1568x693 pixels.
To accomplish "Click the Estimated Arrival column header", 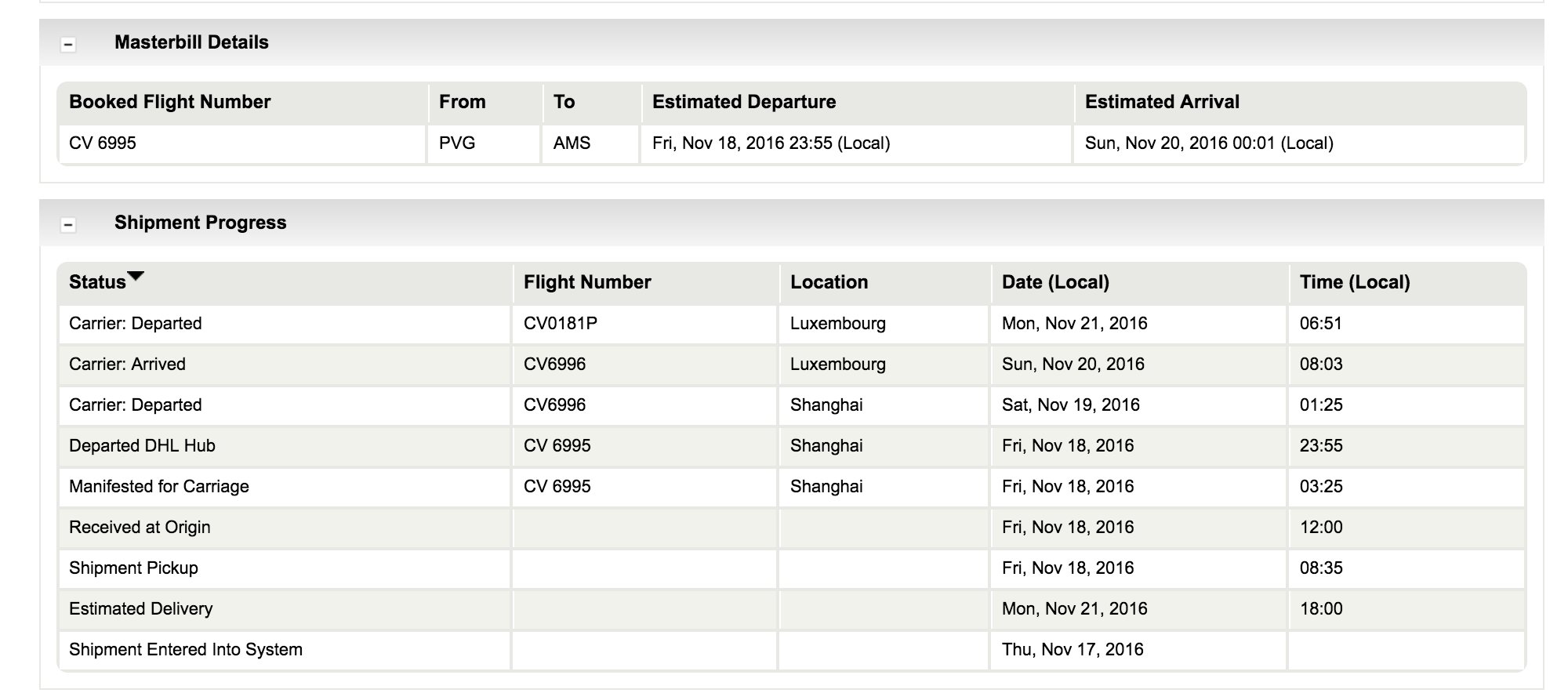I will click(1162, 102).
